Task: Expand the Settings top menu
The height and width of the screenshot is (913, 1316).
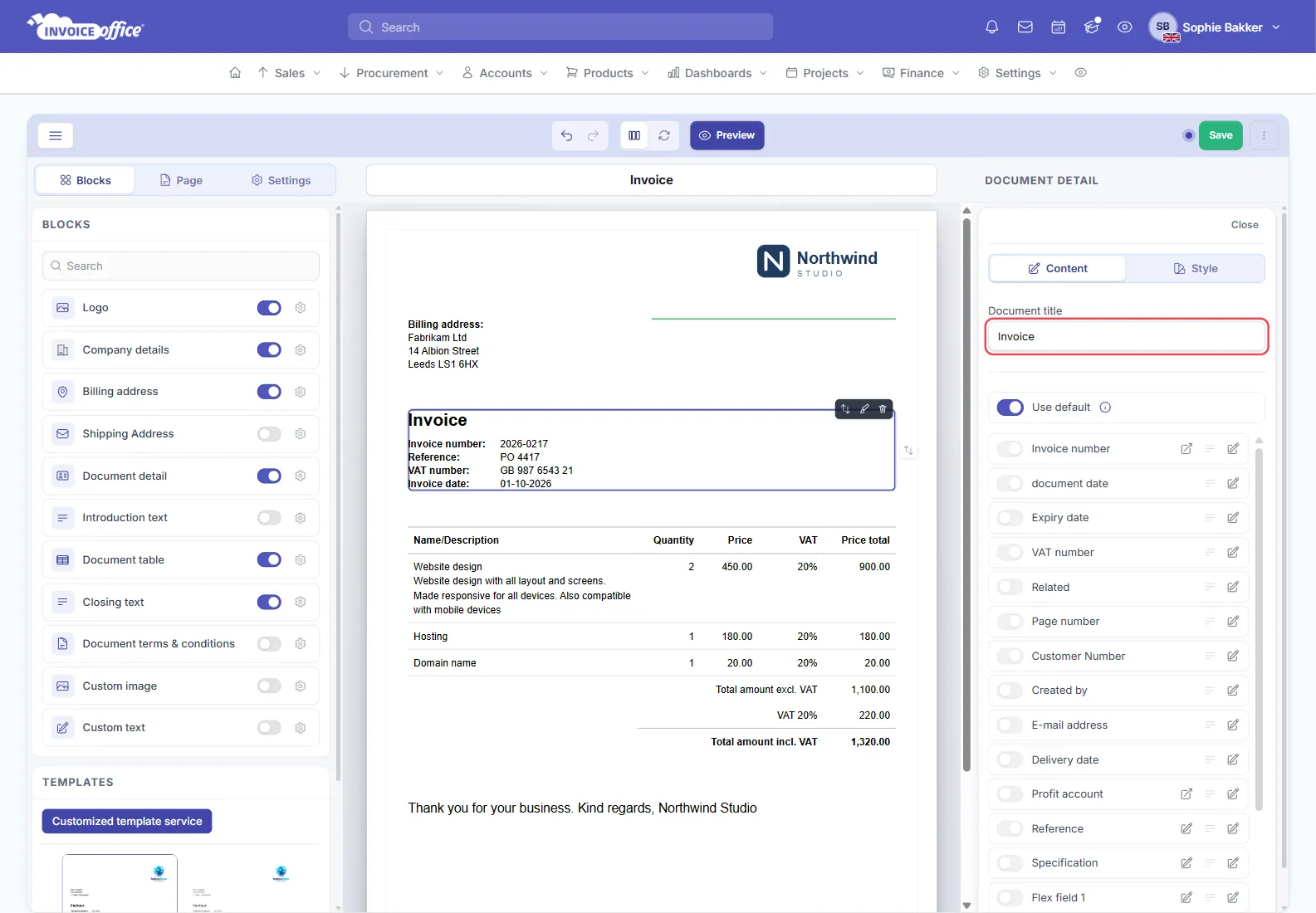Action: click(x=1017, y=73)
